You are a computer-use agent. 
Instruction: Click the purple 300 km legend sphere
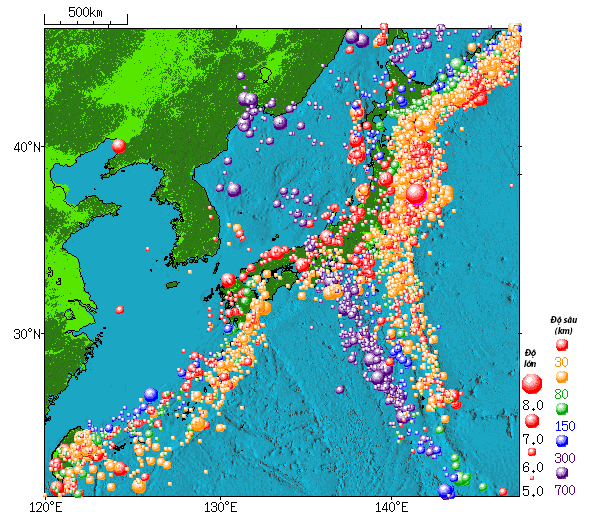pos(562,472)
